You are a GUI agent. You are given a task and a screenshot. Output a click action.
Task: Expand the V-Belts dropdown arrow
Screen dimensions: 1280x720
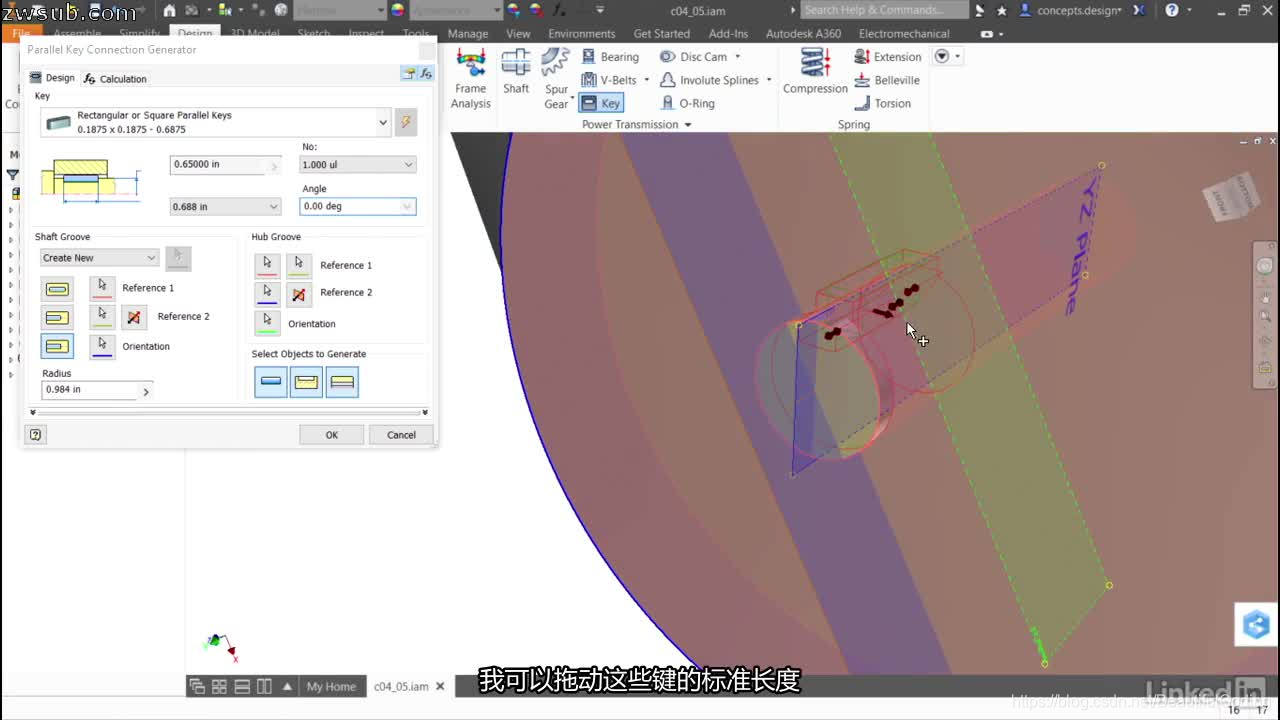point(646,80)
